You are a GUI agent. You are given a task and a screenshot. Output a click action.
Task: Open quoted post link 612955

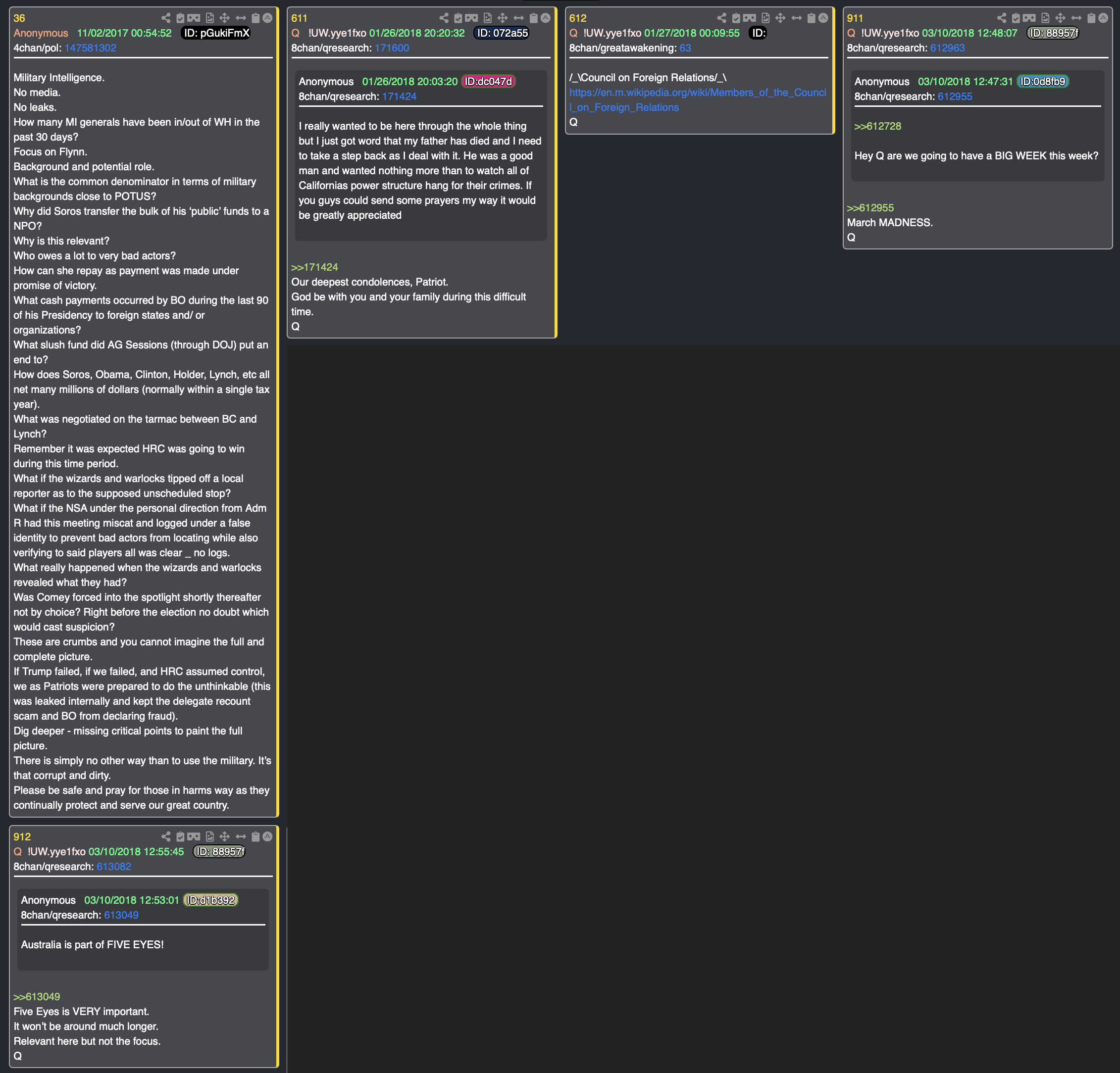tap(955, 97)
